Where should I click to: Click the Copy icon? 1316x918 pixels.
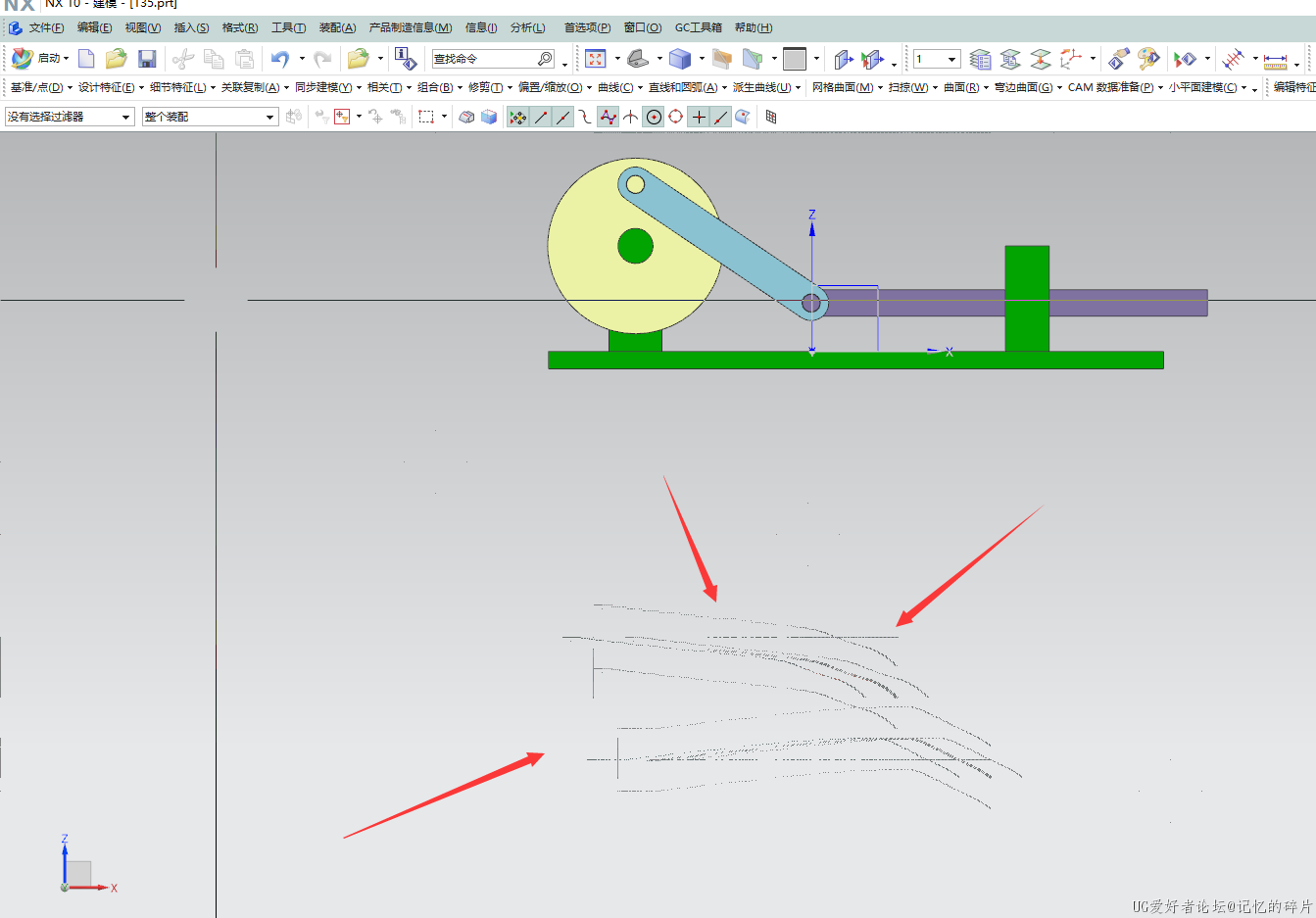214,59
